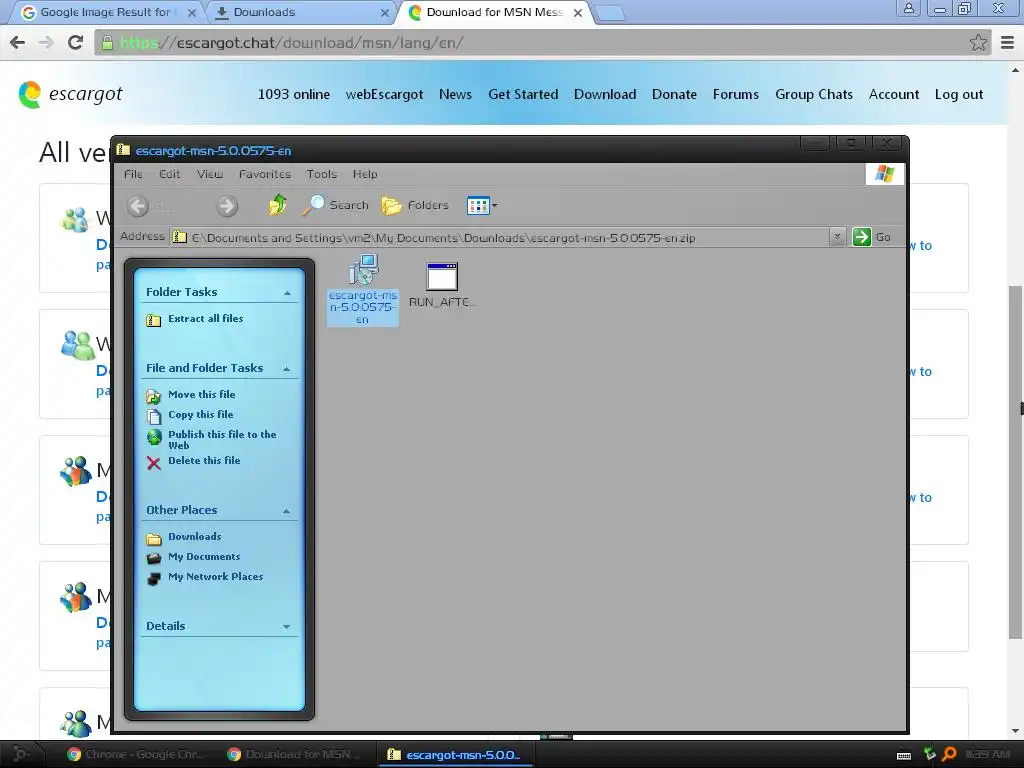Open the Favorites menu
This screenshot has height=768, width=1024.
click(264, 174)
